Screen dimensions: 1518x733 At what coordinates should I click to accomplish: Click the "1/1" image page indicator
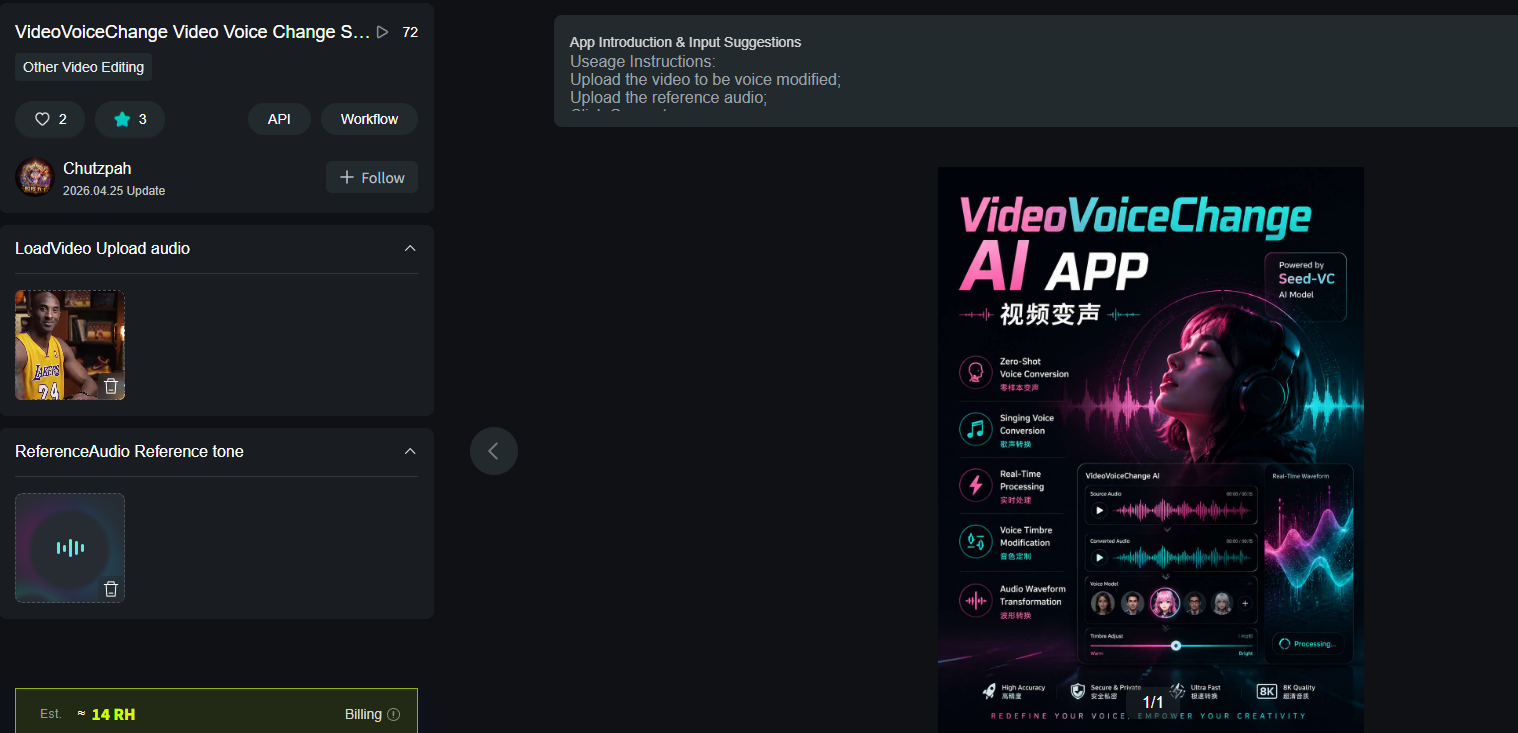click(x=1153, y=702)
